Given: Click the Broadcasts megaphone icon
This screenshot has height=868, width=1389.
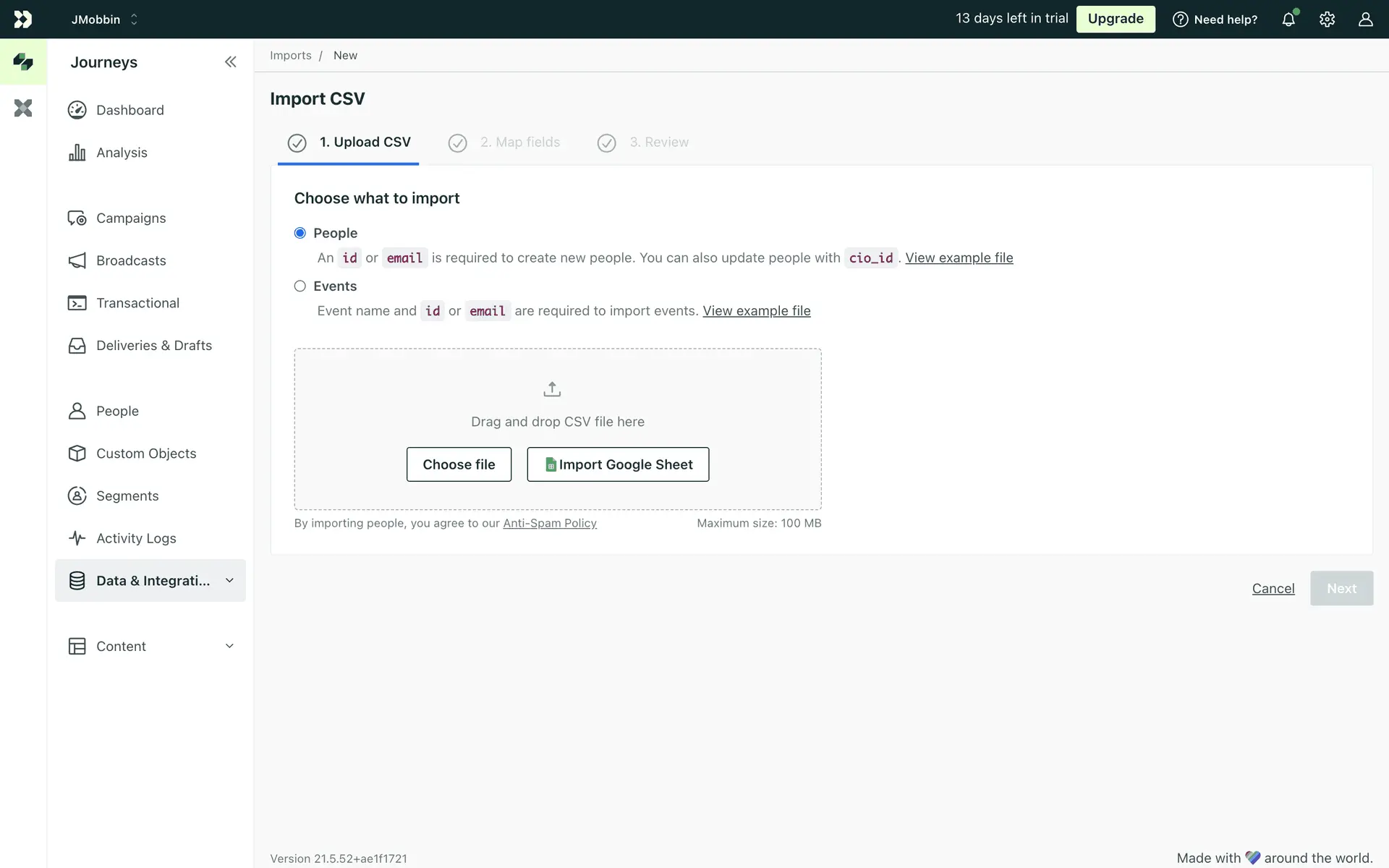Looking at the screenshot, I should pos(77,260).
